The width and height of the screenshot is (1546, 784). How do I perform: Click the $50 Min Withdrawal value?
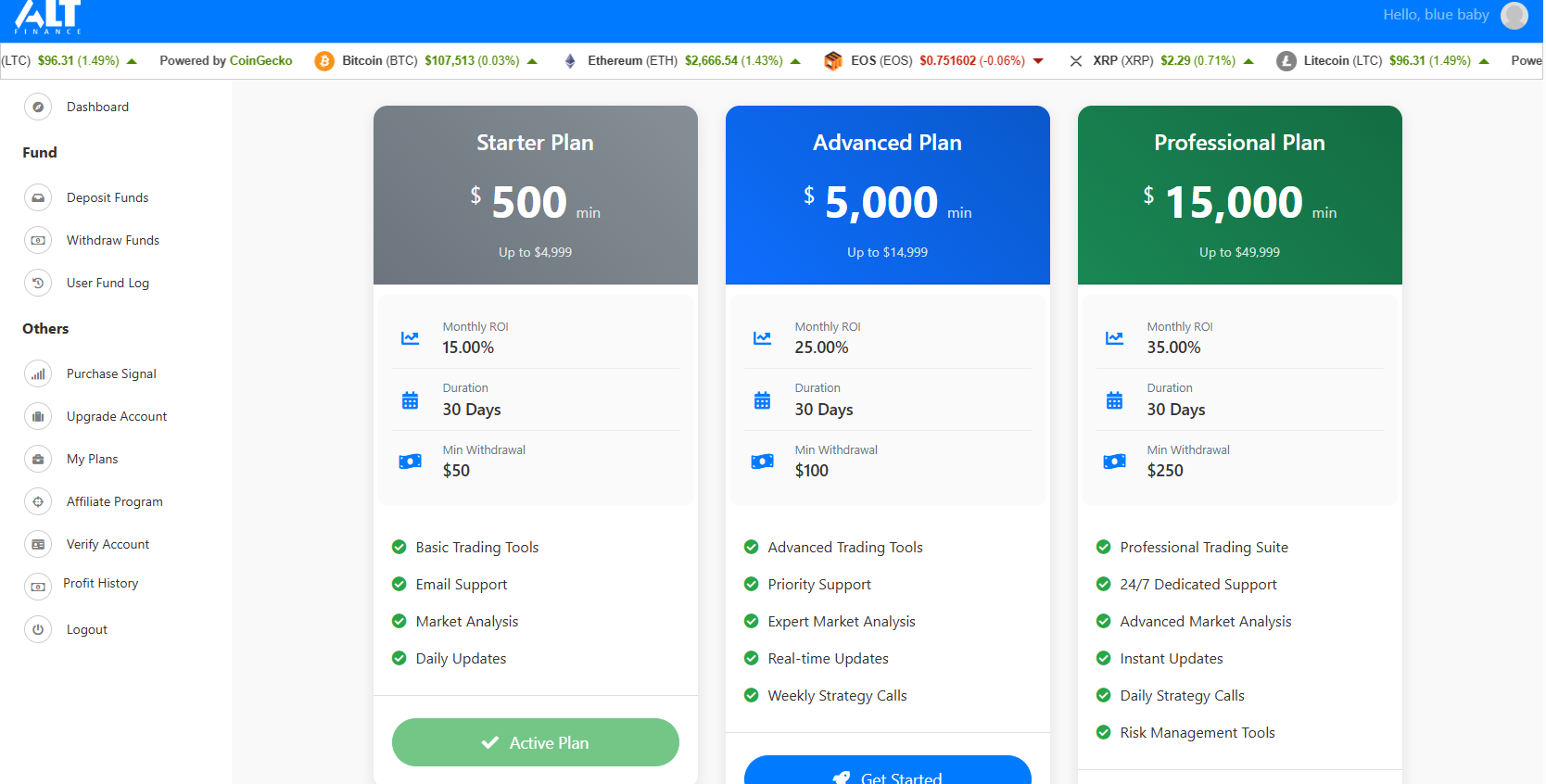point(456,471)
